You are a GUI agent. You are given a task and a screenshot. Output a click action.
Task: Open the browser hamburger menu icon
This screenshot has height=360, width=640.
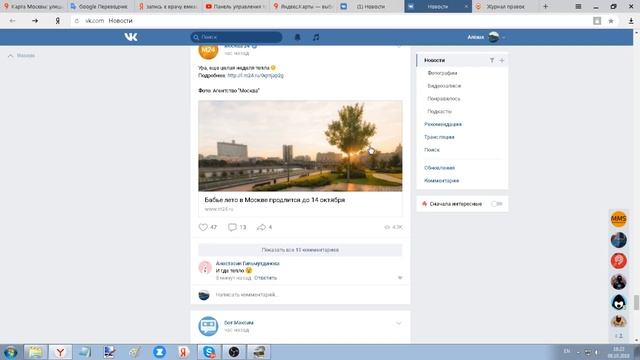coord(578,7)
